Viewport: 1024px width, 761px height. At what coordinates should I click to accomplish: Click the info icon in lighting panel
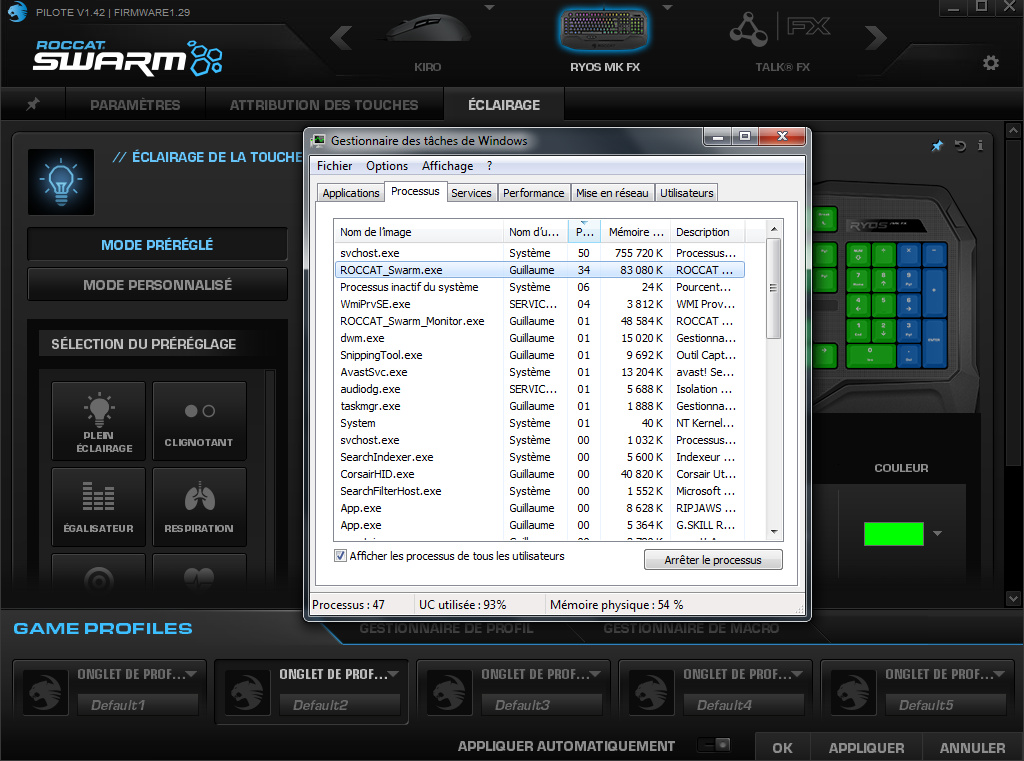coord(980,146)
